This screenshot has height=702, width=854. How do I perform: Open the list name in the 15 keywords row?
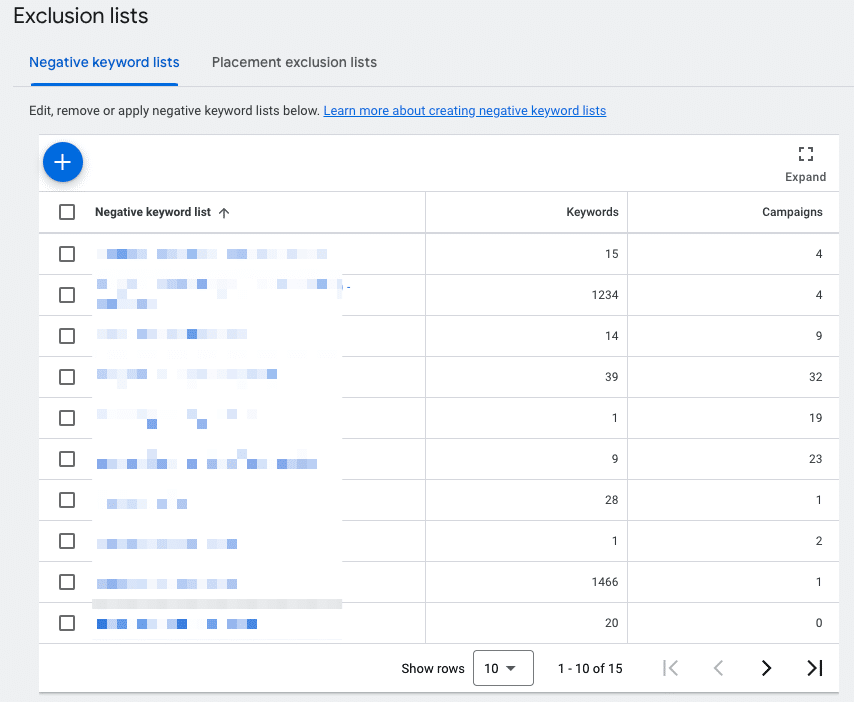pos(212,254)
